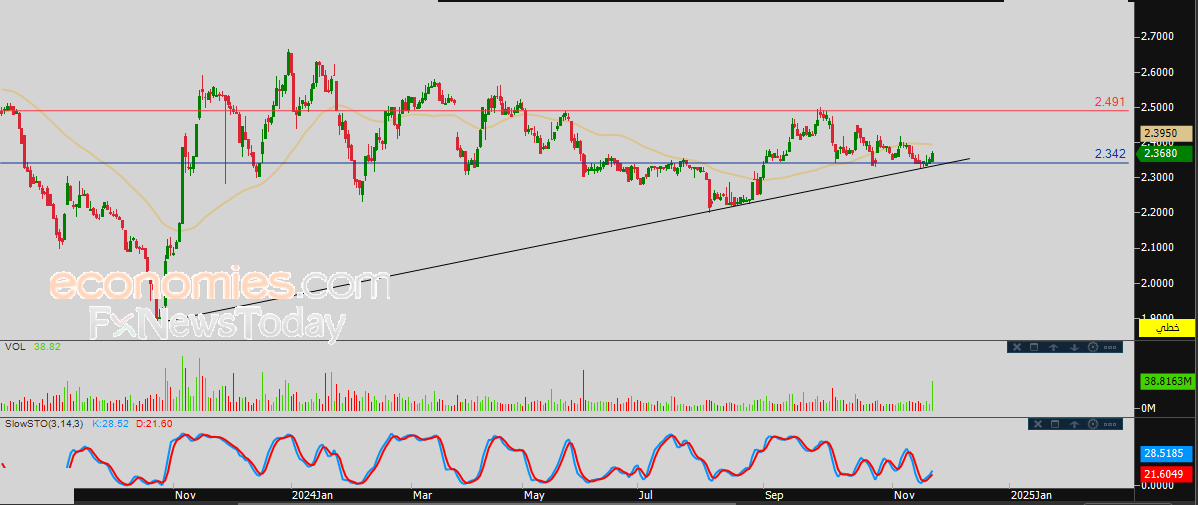Click the green 38.8163M volume tag

[x=1167, y=380]
